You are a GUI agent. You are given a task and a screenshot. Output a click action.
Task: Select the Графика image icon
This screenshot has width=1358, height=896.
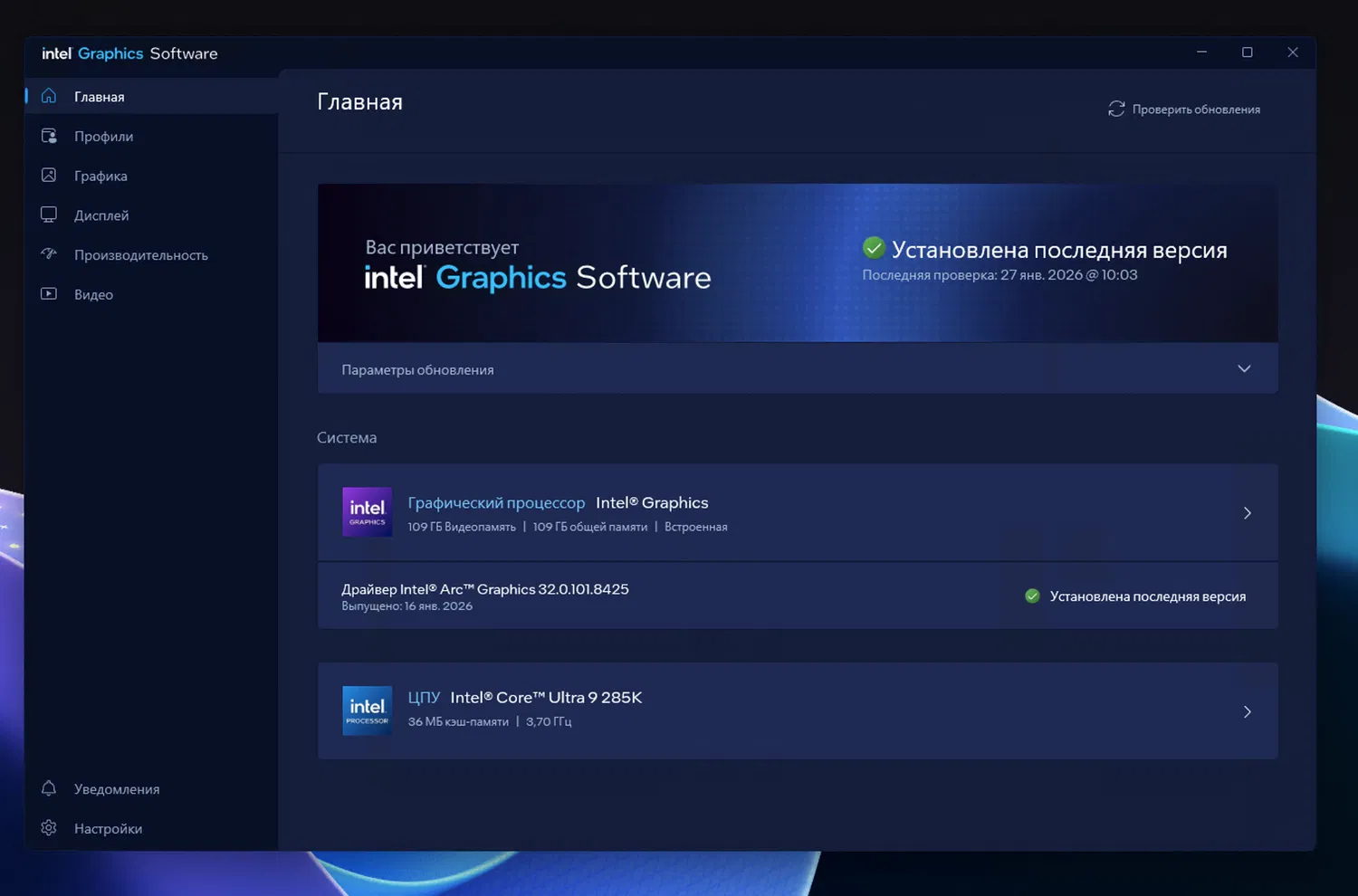tap(49, 176)
